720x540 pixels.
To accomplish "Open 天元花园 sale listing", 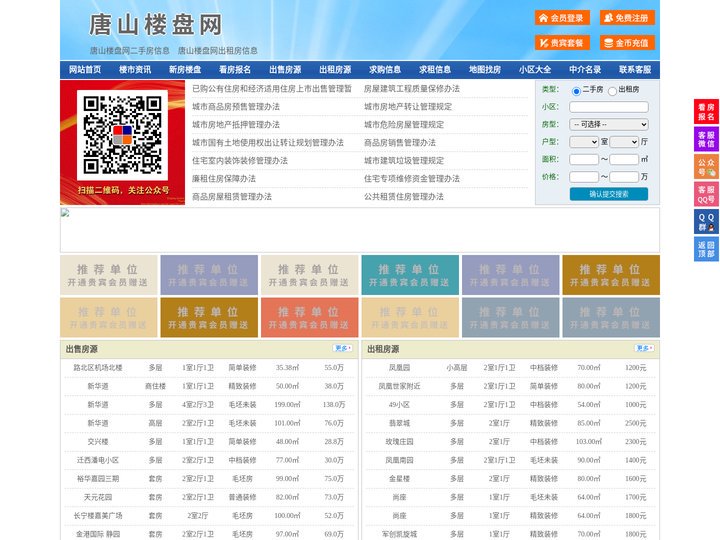I will pyautogui.click(x=98, y=497).
